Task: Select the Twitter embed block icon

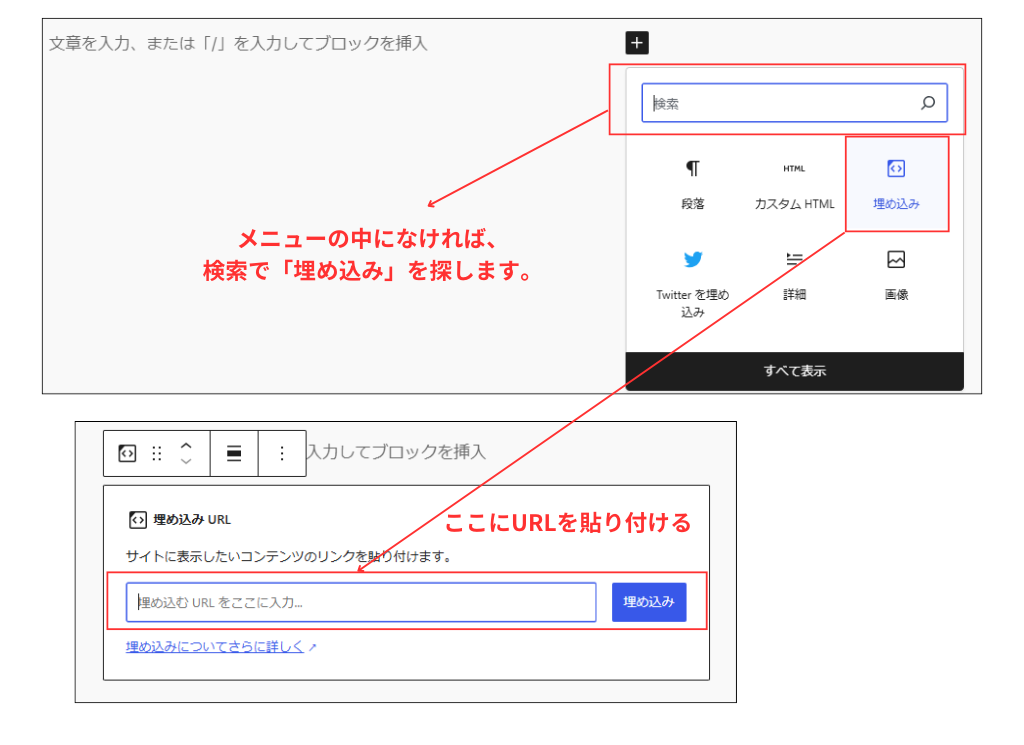Action: click(693, 259)
